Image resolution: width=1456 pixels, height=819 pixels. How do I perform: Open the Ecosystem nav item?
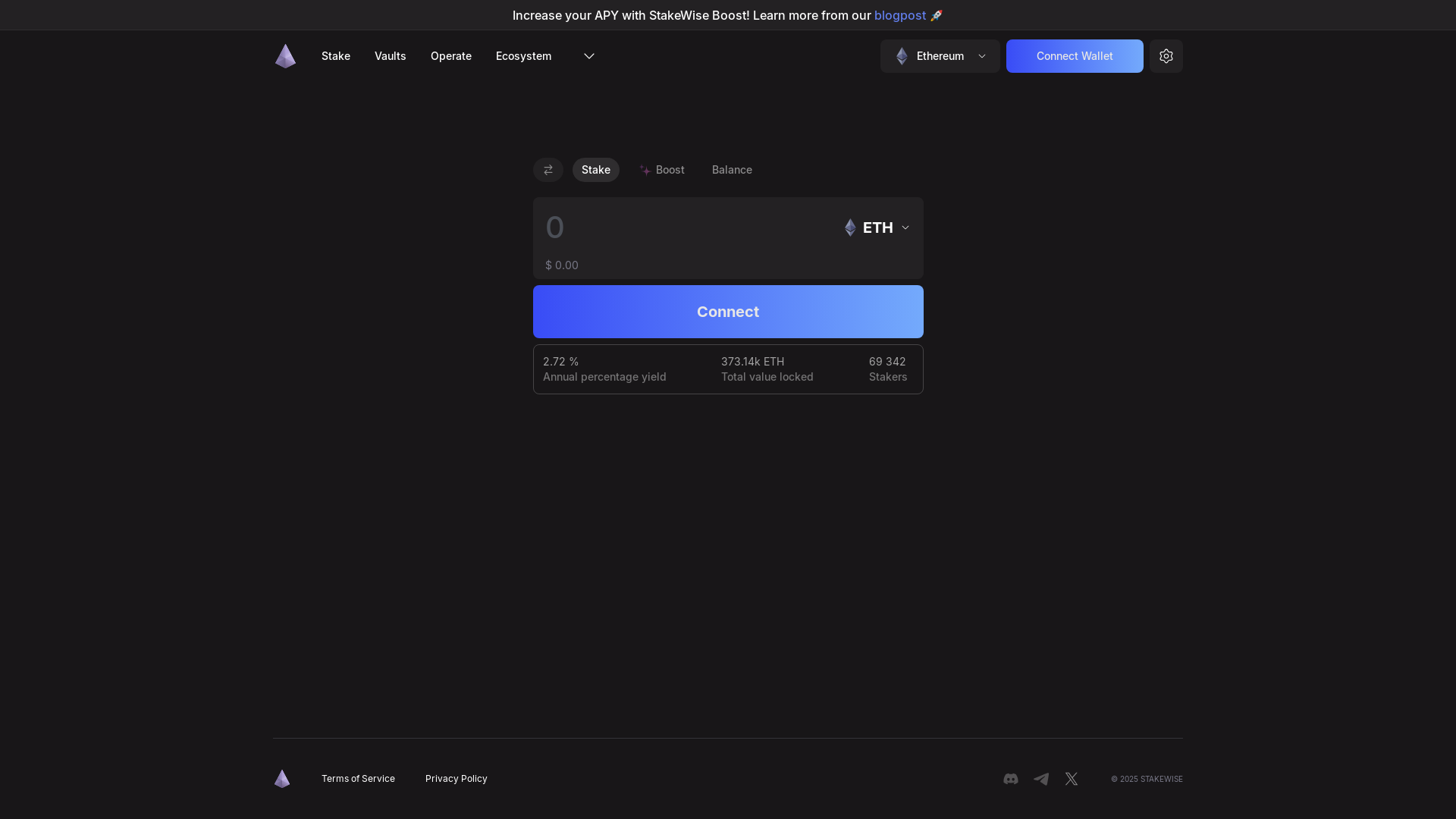click(523, 56)
